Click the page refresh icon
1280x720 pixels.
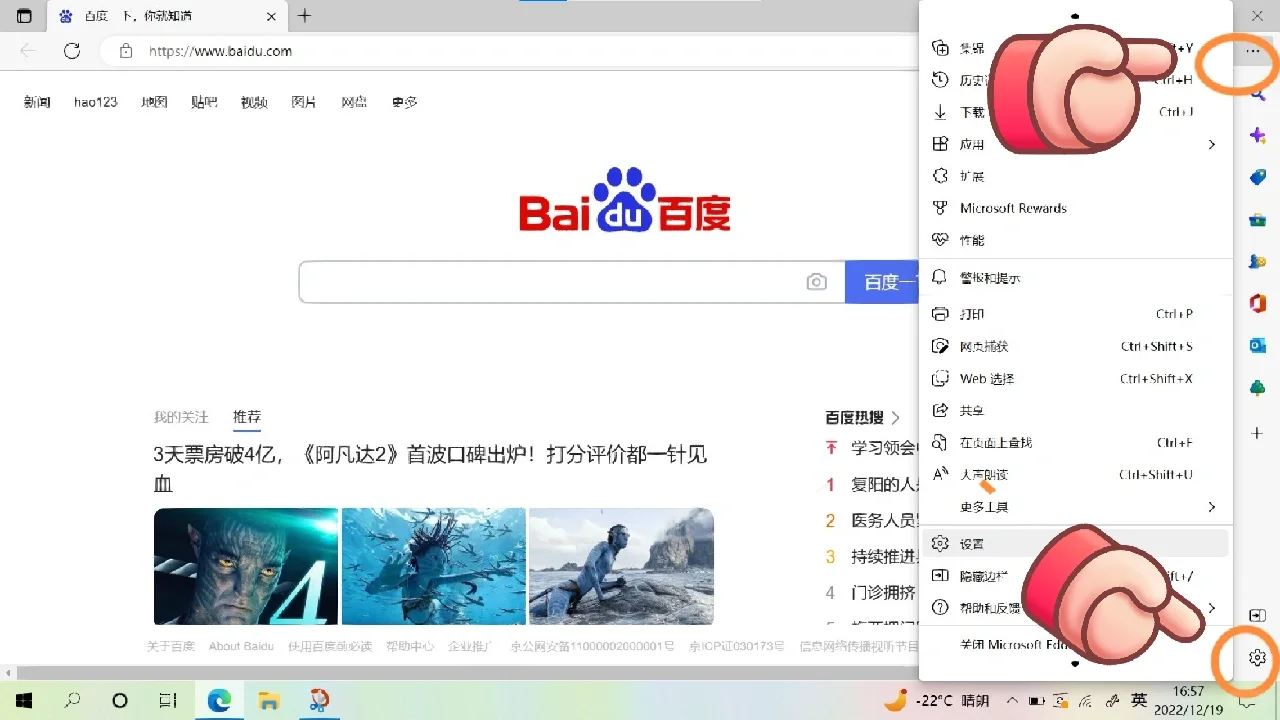(x=71, y=51)
